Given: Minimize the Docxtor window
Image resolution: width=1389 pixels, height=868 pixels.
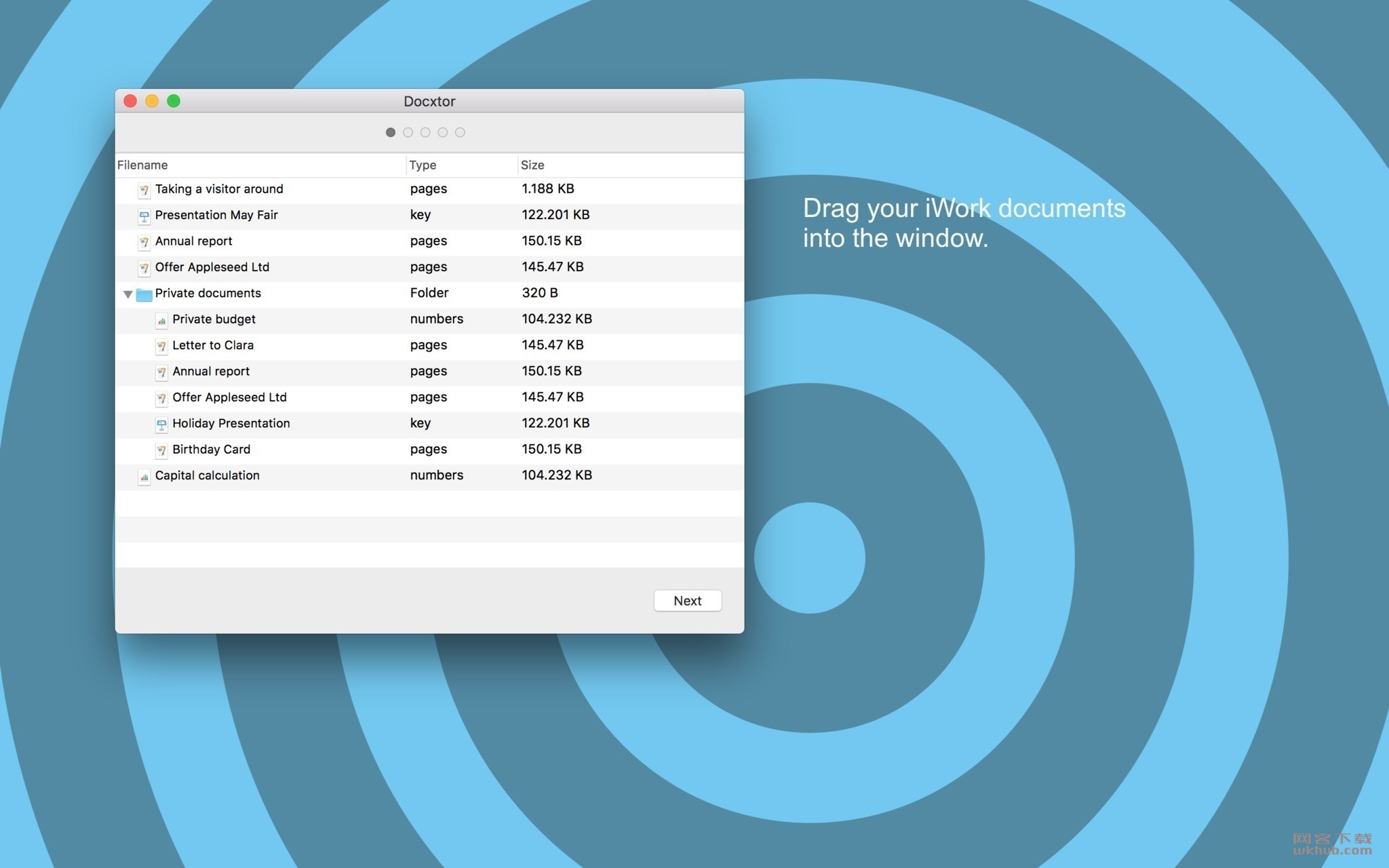Looking at the screenshot, I should (152, 101).
